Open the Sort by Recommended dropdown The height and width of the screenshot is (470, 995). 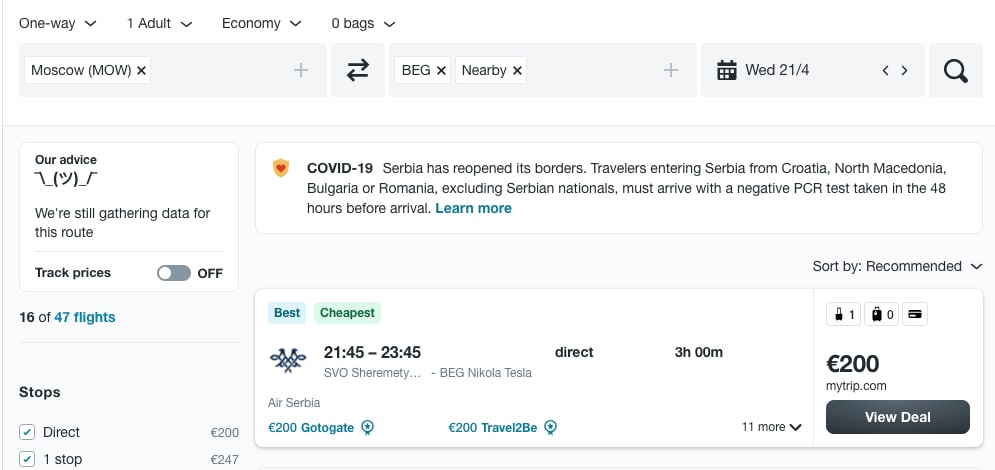[x=897, y=266]
